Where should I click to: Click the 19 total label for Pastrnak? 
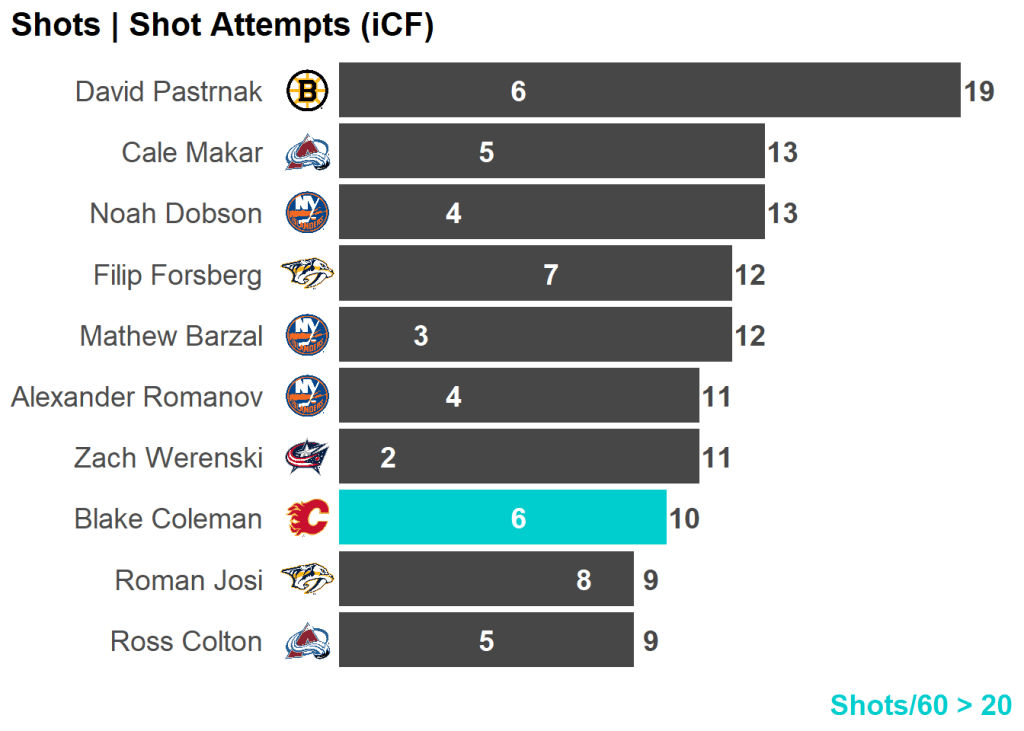click(x=979, y=92)
